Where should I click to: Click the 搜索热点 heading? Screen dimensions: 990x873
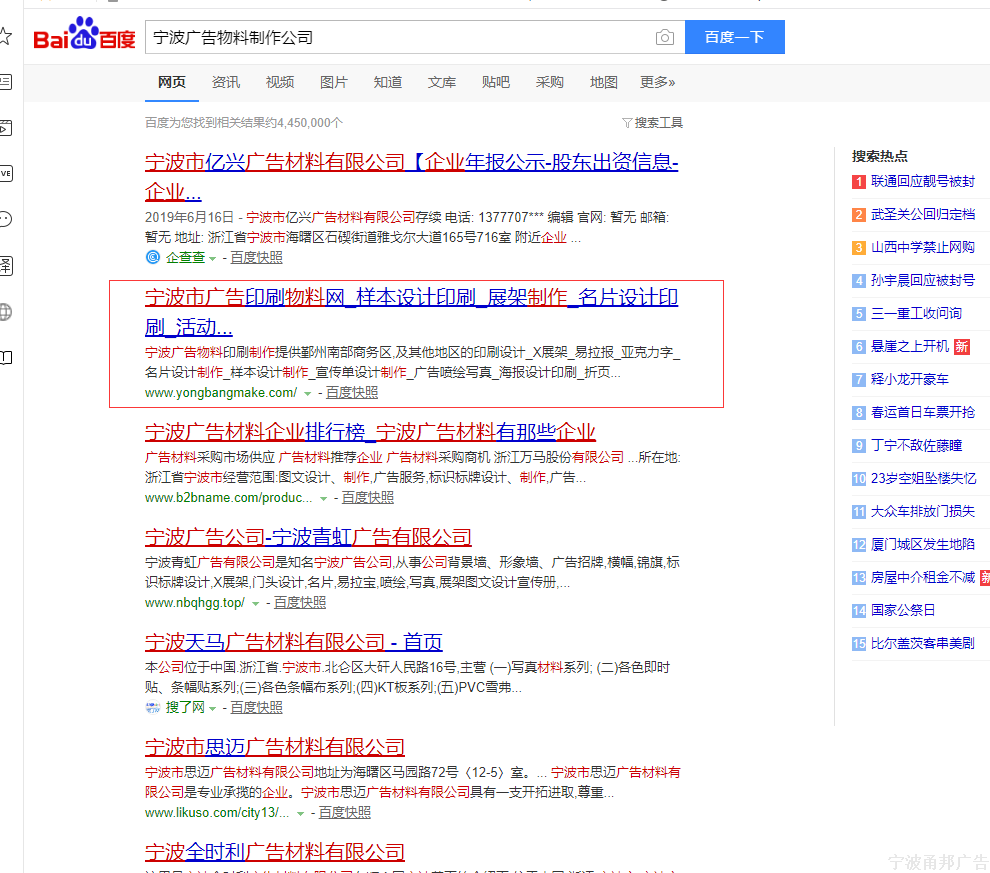(x=880, y=156)
